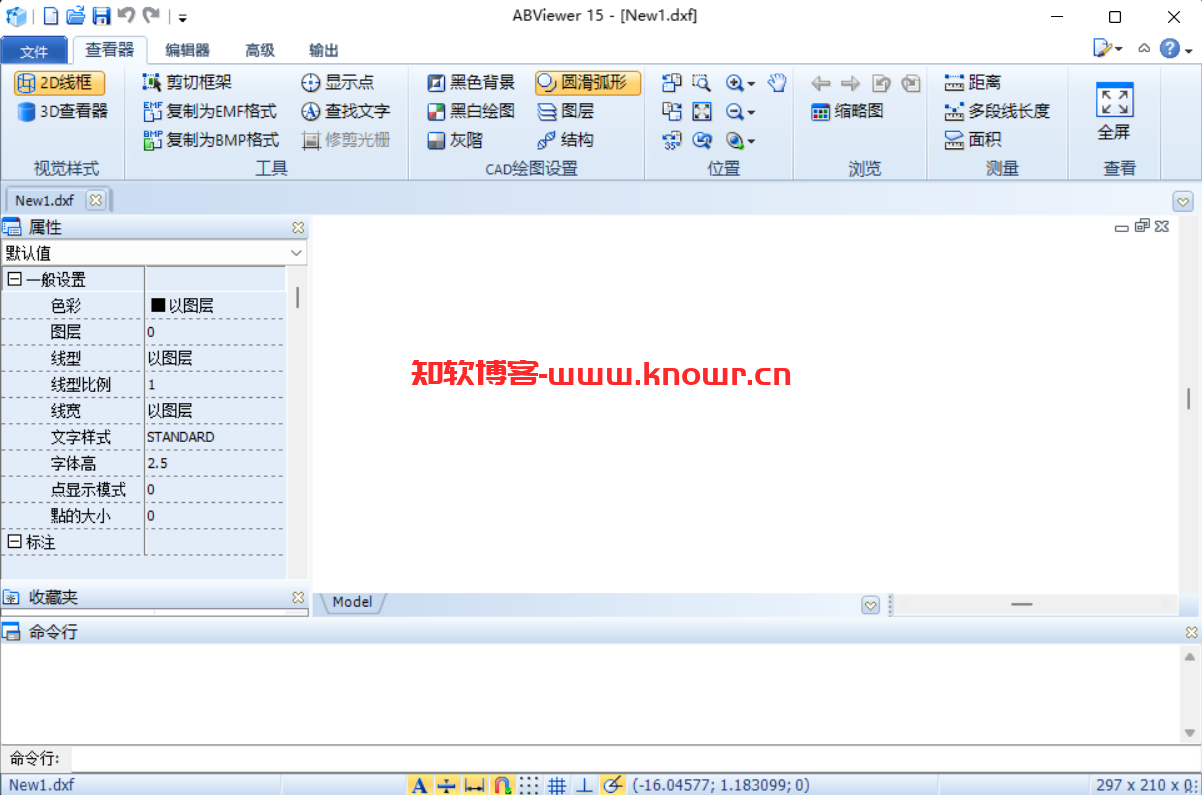Open the 缩略图 thumbnails view
This screenshot has height=795, width=1202.
(847, 111)
